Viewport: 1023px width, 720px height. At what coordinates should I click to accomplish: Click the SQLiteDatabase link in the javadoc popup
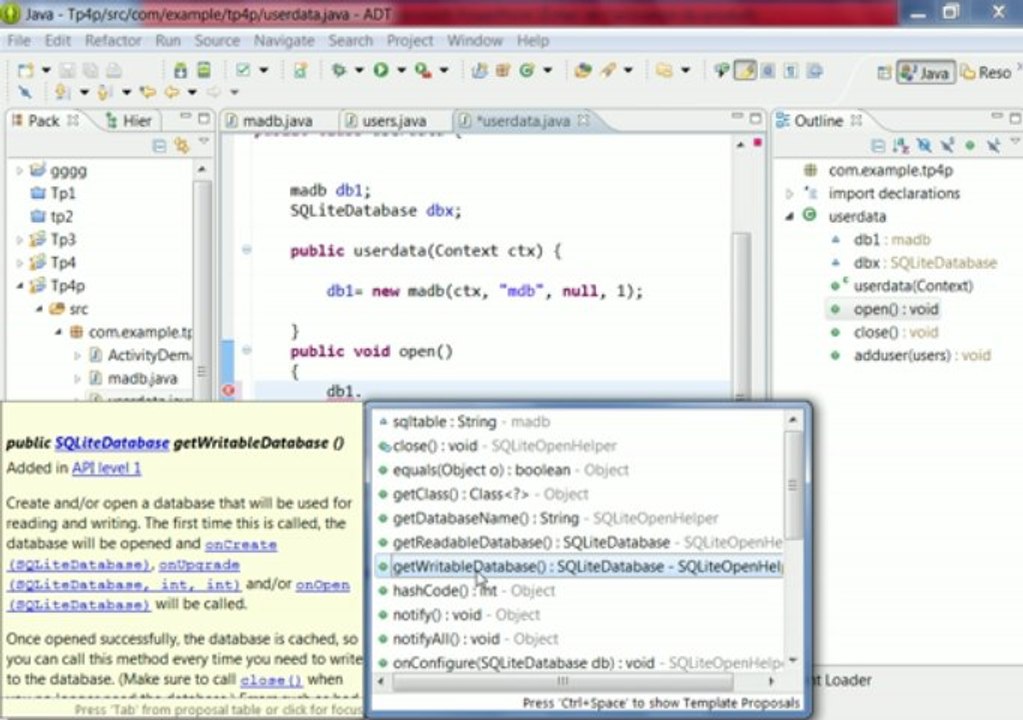[112, 443]
